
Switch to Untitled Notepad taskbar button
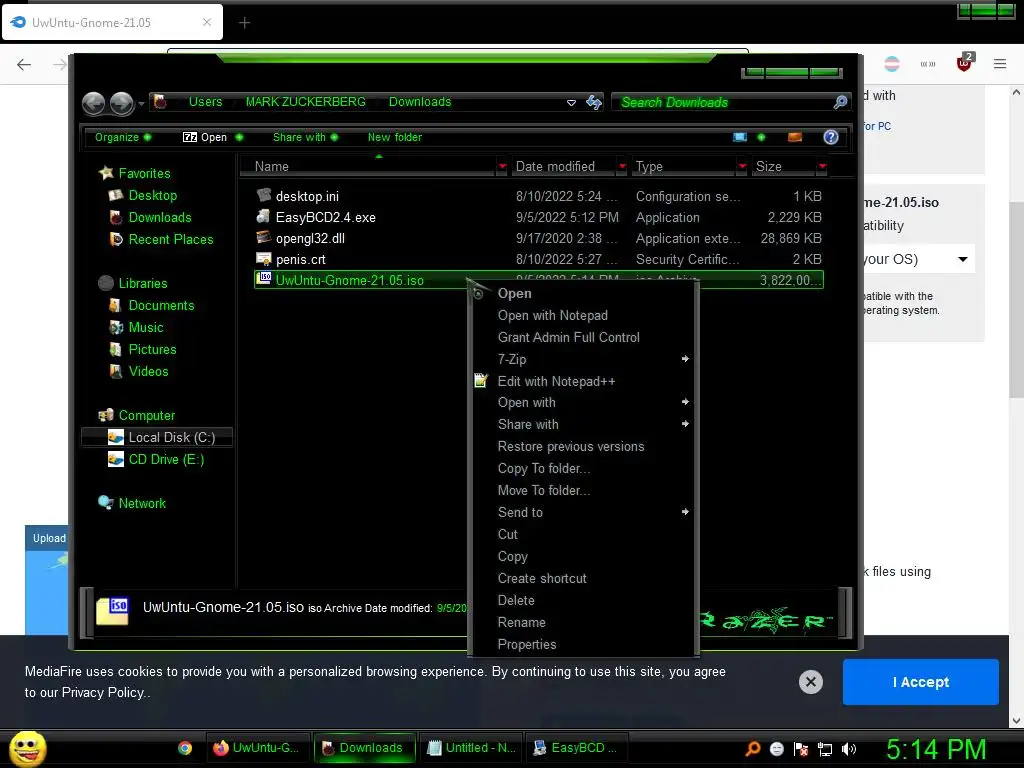[x=471, y=748]
